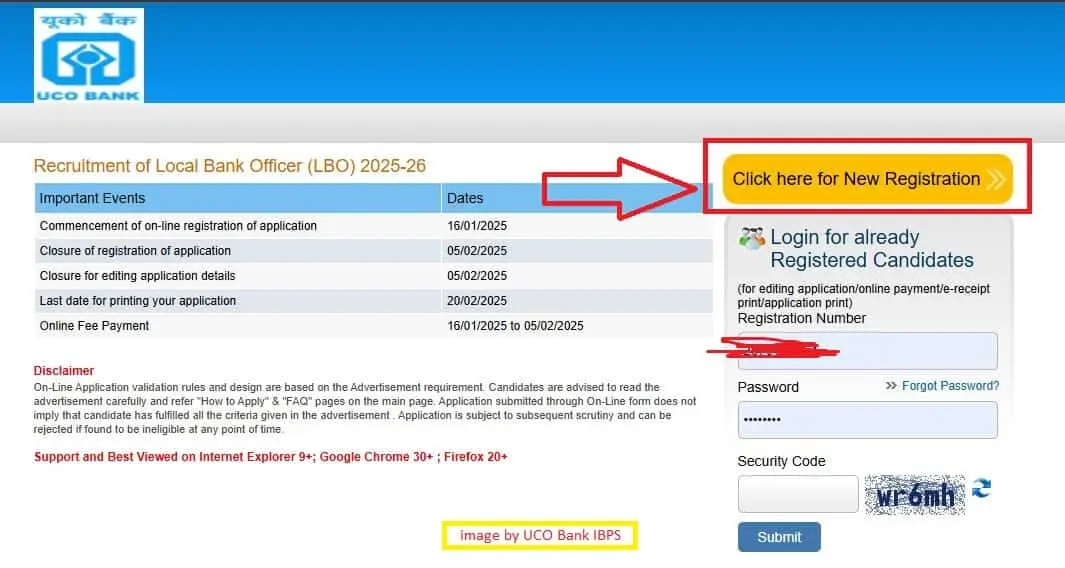1065x568 pixels.
Task: Select the 'Registration Number' label
Action: [801, 318]
